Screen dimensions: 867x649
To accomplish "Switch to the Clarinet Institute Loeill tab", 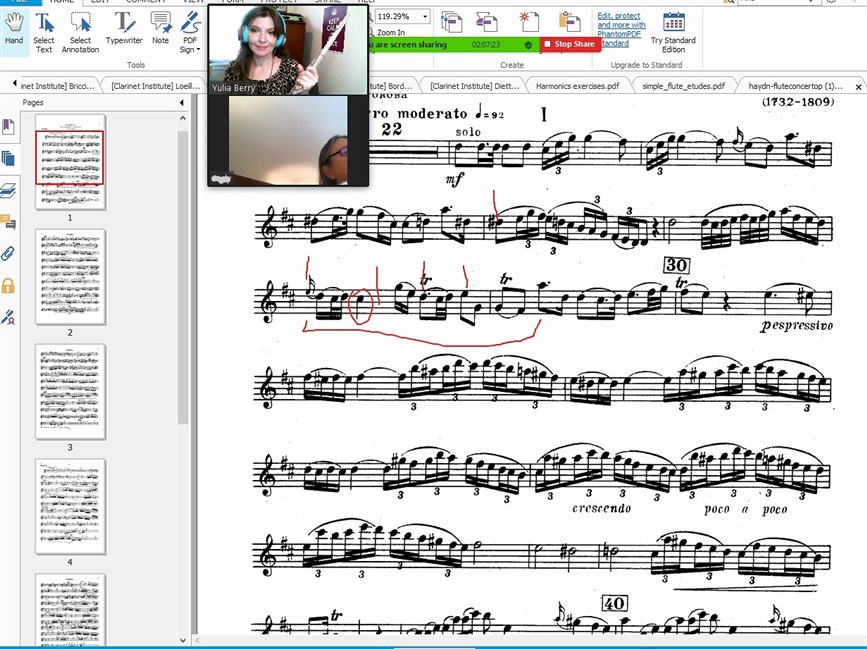I will [x=155, y=86].
